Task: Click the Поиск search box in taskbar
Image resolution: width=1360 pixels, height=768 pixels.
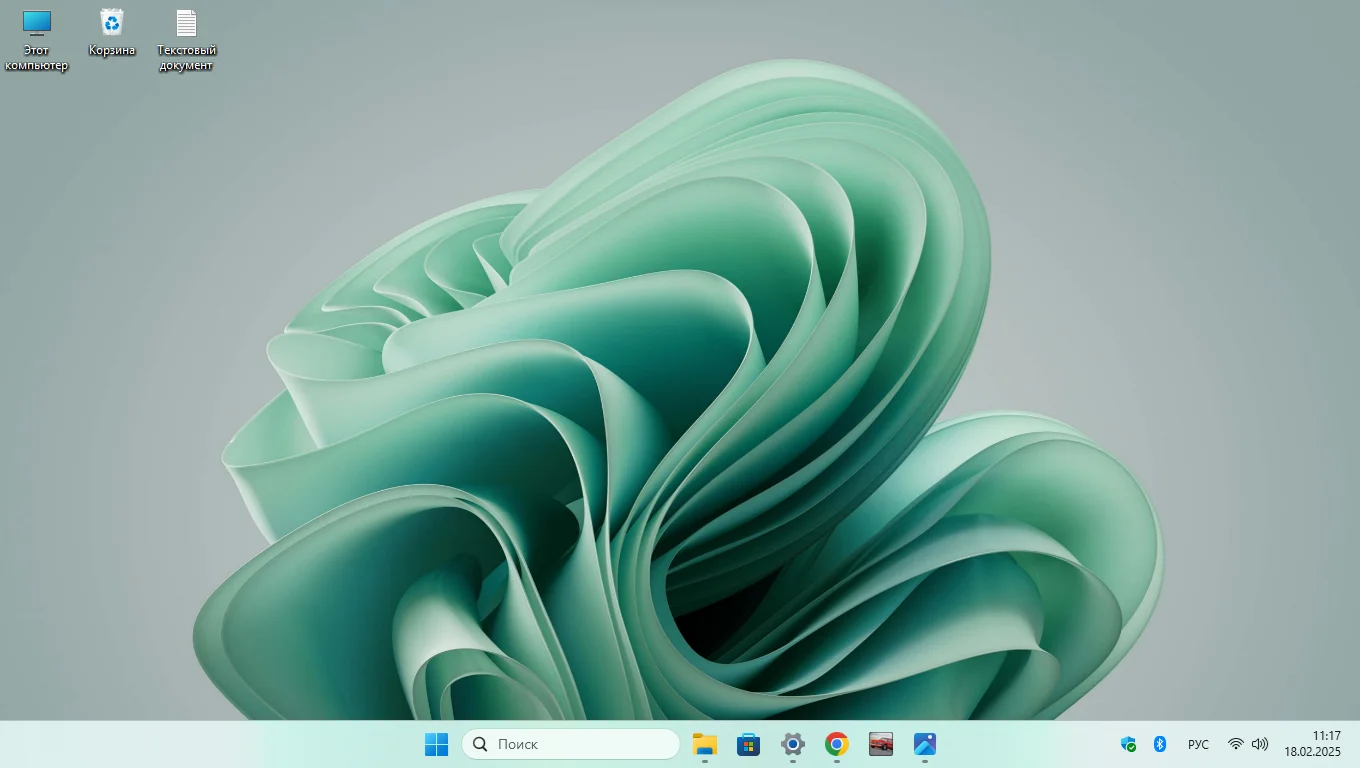Action: [x=571, y=744]
